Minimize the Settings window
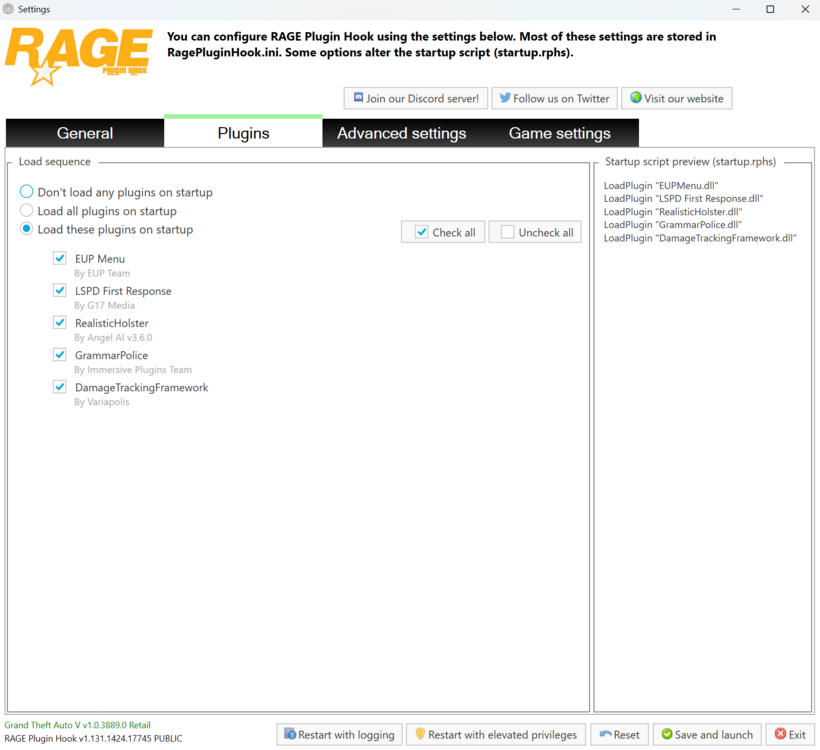The width and height of the screenshot is (820, 750). (x=736, y=9)
